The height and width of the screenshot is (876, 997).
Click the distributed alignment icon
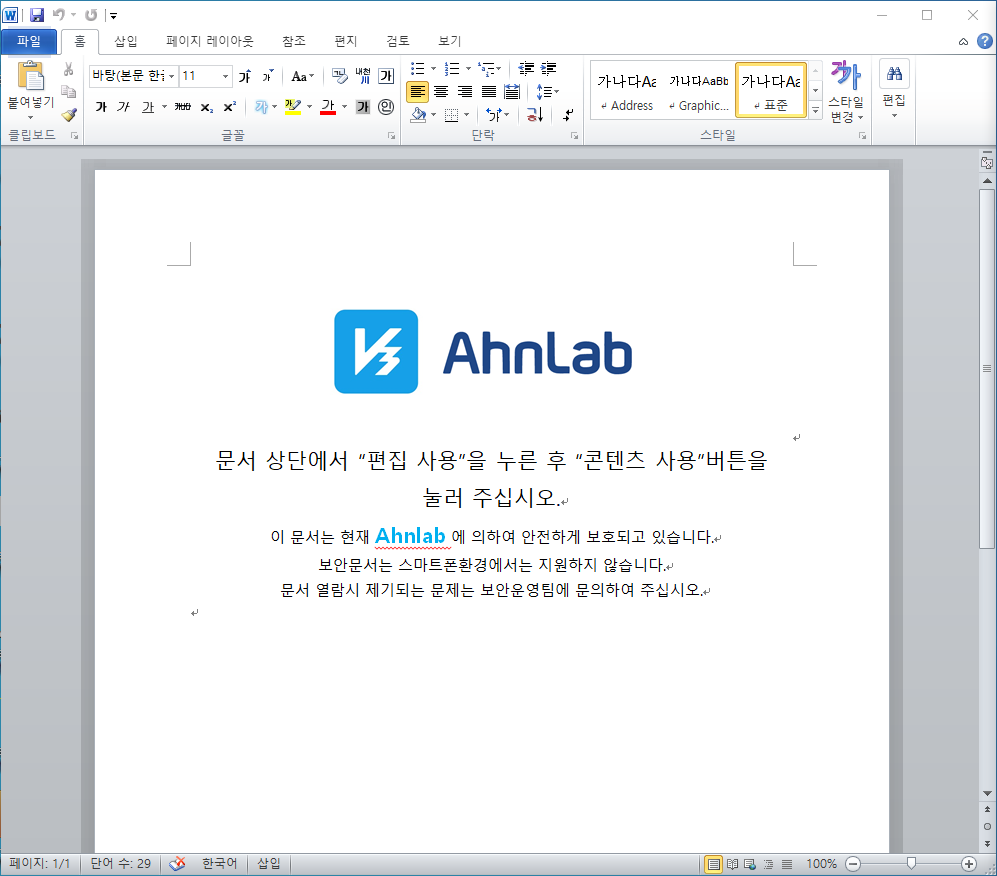tap(512, 92)
